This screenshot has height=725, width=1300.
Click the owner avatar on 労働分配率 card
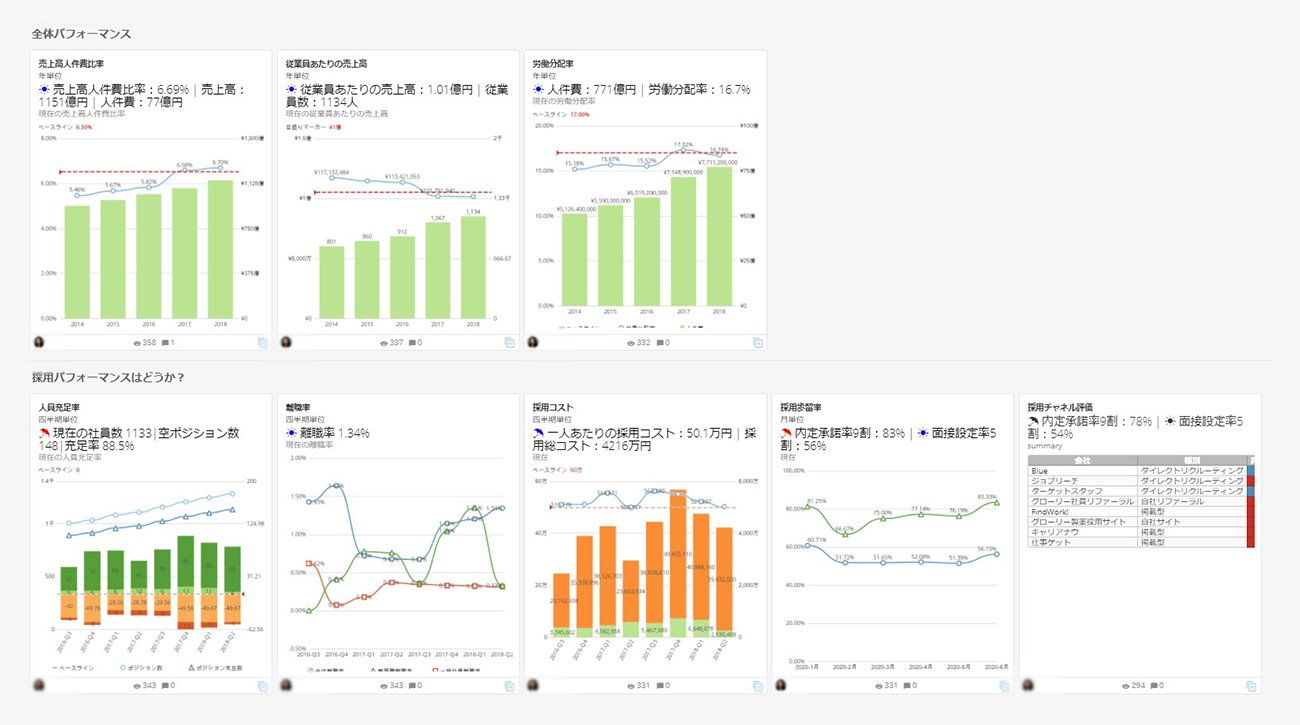(534, 342)
